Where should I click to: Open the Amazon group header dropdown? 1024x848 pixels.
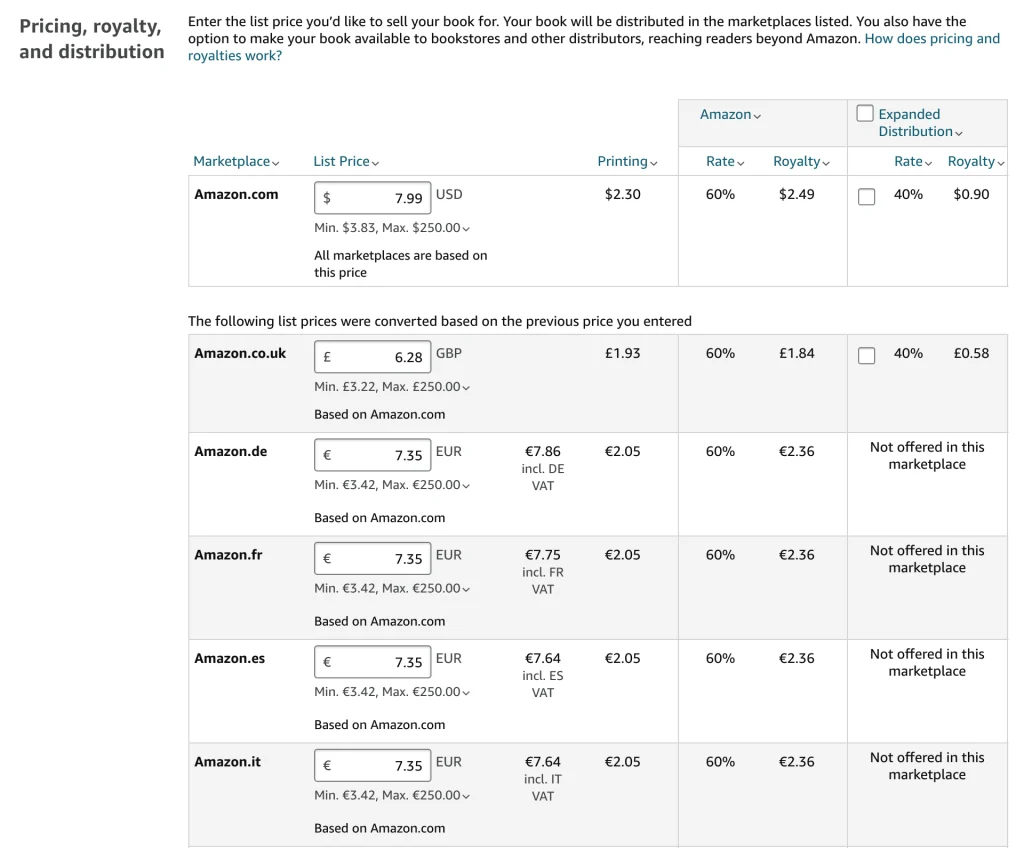[730, 114]
